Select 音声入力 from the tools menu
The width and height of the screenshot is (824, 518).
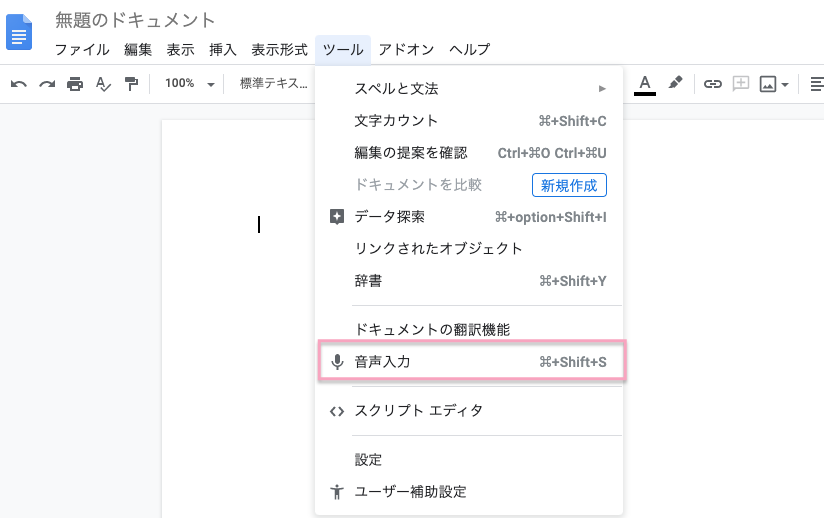point(470,362)
